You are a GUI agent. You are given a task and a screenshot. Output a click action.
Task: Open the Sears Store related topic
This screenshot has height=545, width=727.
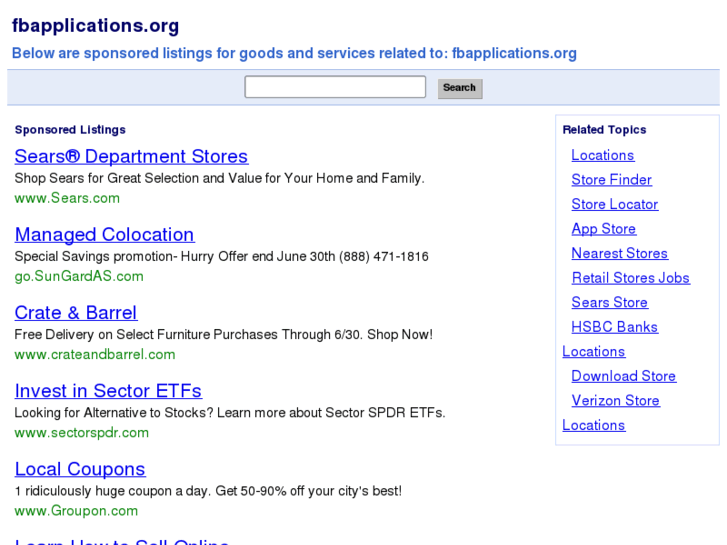tap(609, 302)
